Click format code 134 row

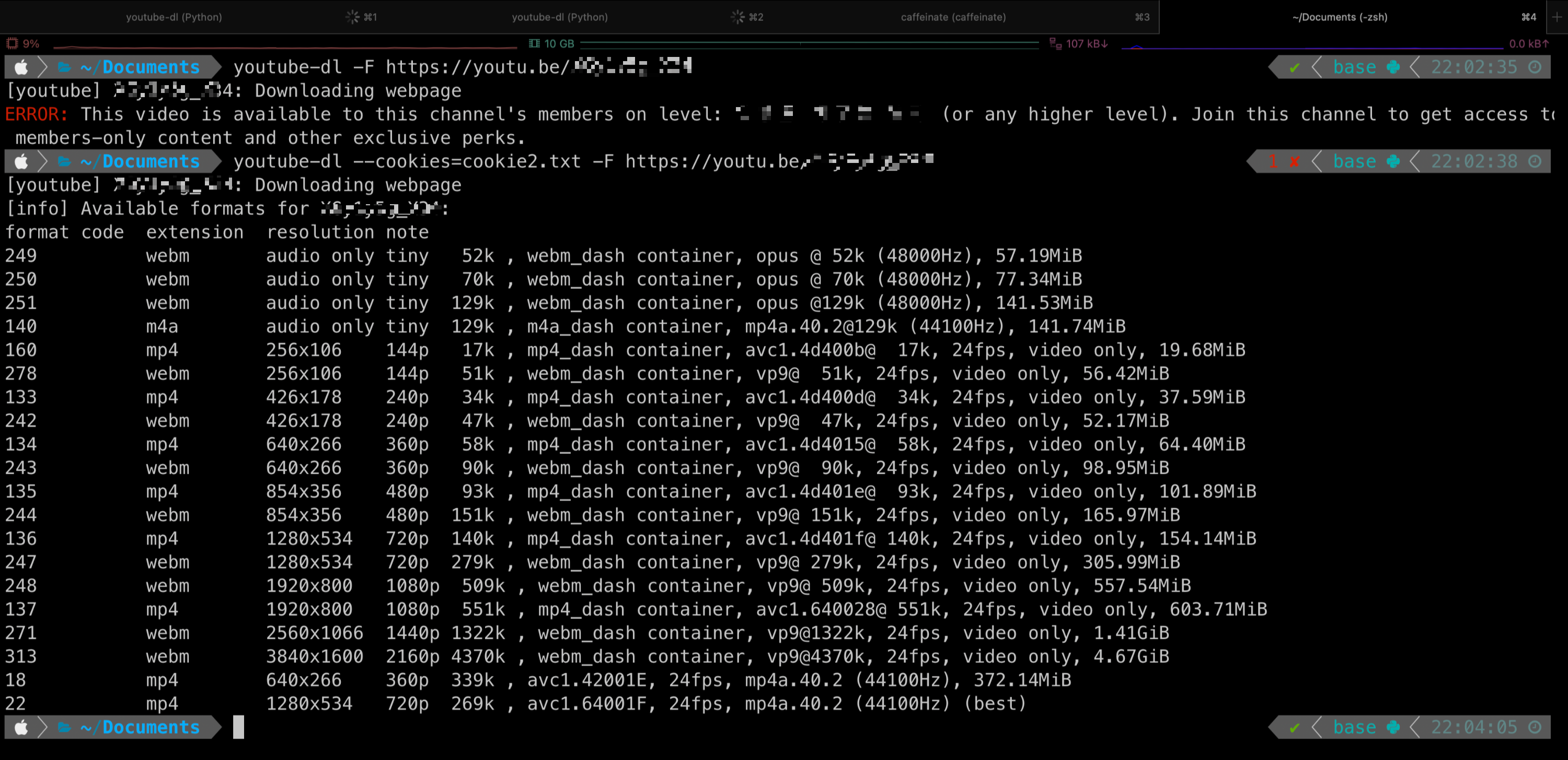tap(625, 445)
